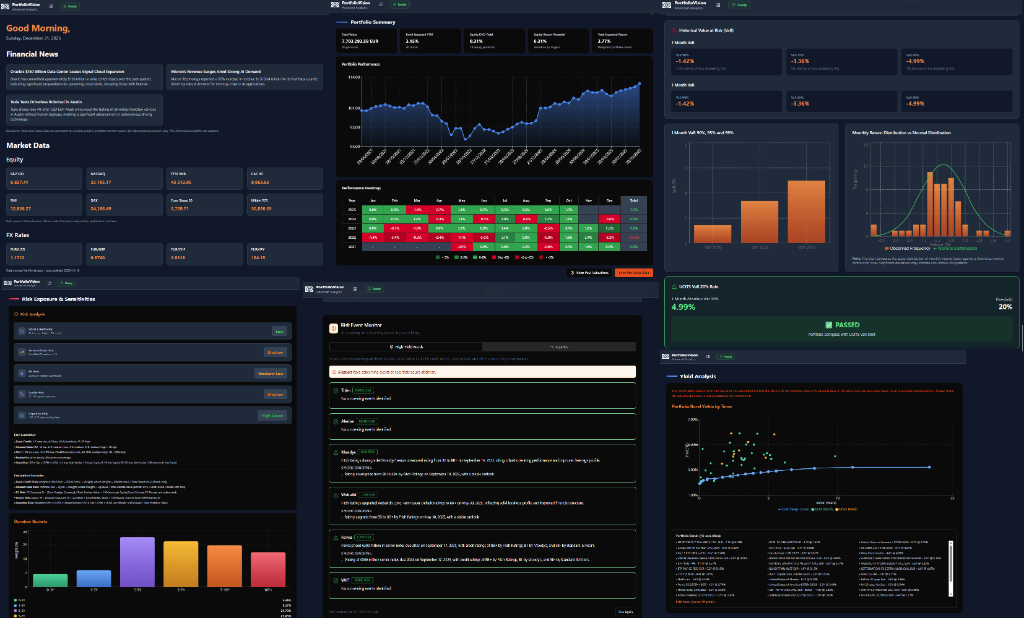
Task: Click the S&P 500 equity card
Action: pos(44,178)
